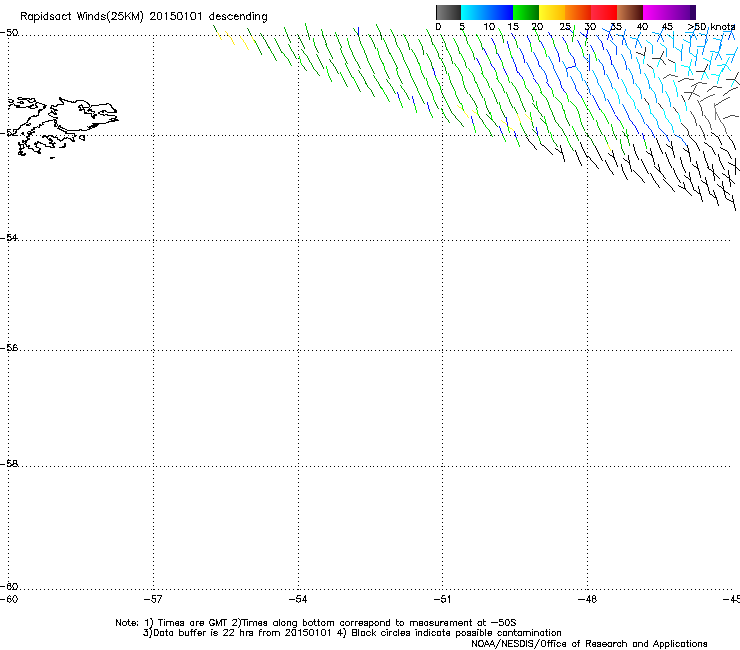Click the -58 latitude axis label
The height and width of the screenshot is (650, 740).
pyautogui.click(x=9, y=464)
